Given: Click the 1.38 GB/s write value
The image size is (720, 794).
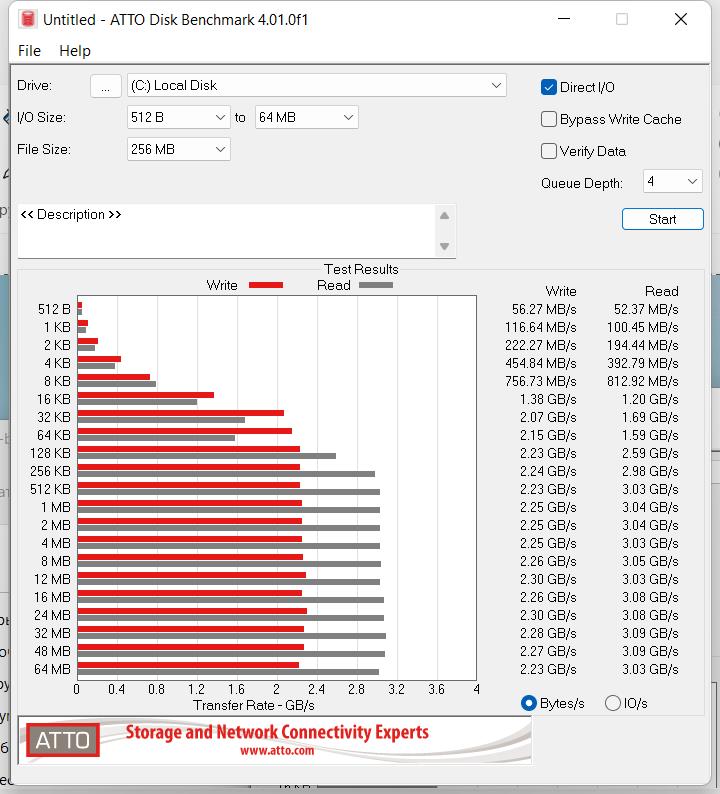Looking at the screenshot, I should pos(548,399).
